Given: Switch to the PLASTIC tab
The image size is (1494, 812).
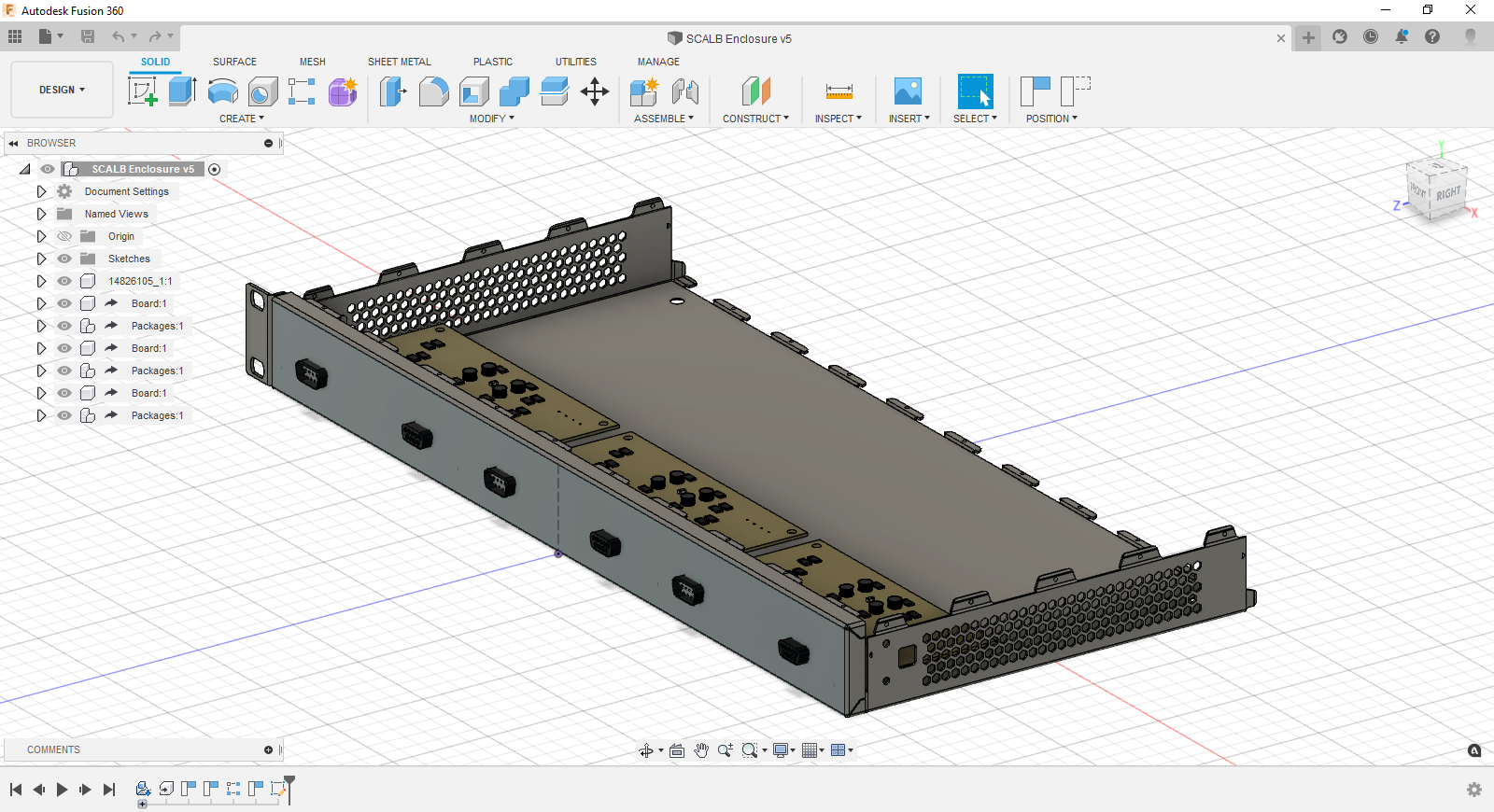Looking at the screenshot, I should [x=493, y=62].
